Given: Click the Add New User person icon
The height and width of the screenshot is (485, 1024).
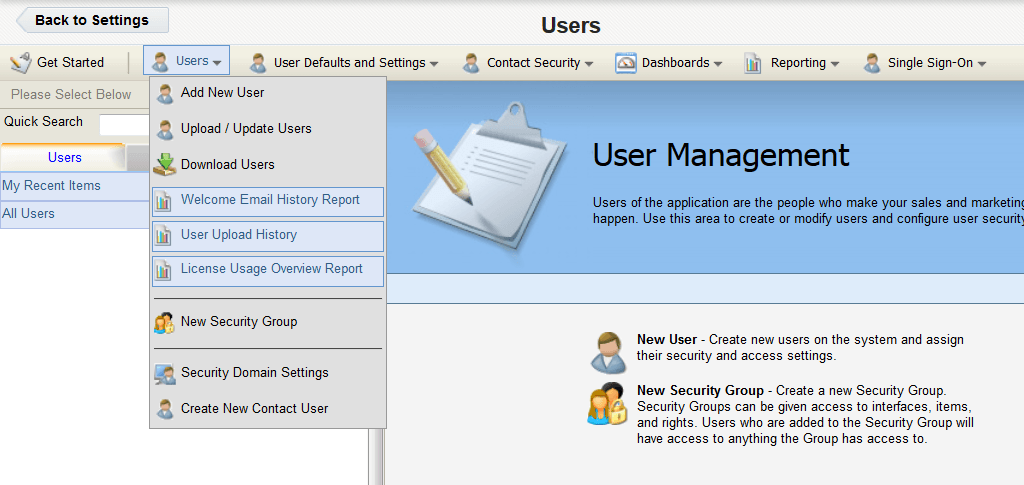Looking at the screenshot, I should tap(165, 93).
